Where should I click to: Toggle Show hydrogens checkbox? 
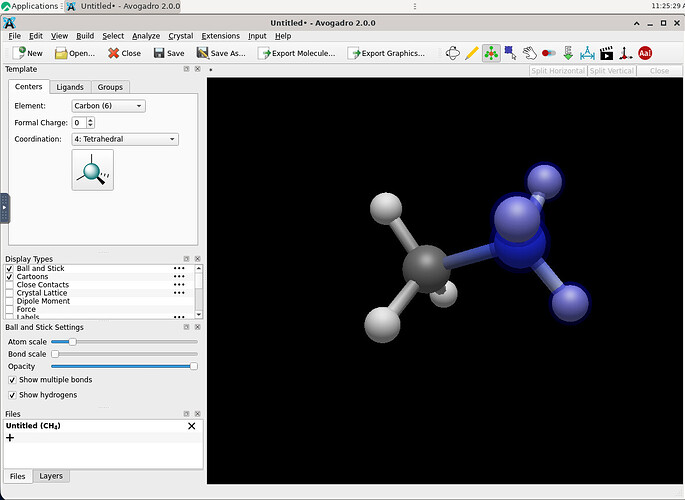point(12,395)
